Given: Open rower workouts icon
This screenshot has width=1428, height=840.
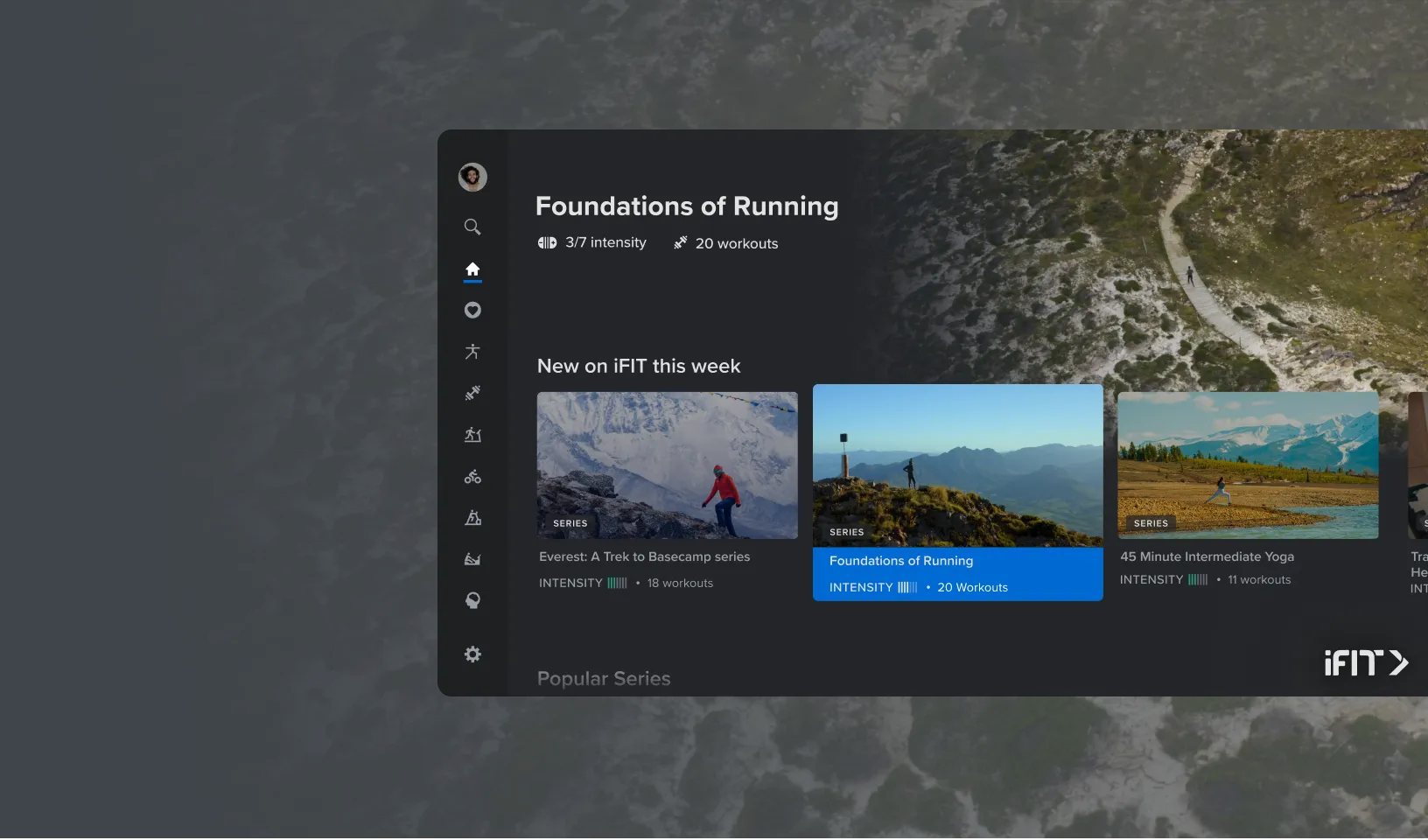Looking at the screenshot, I should tap(472, 559).
